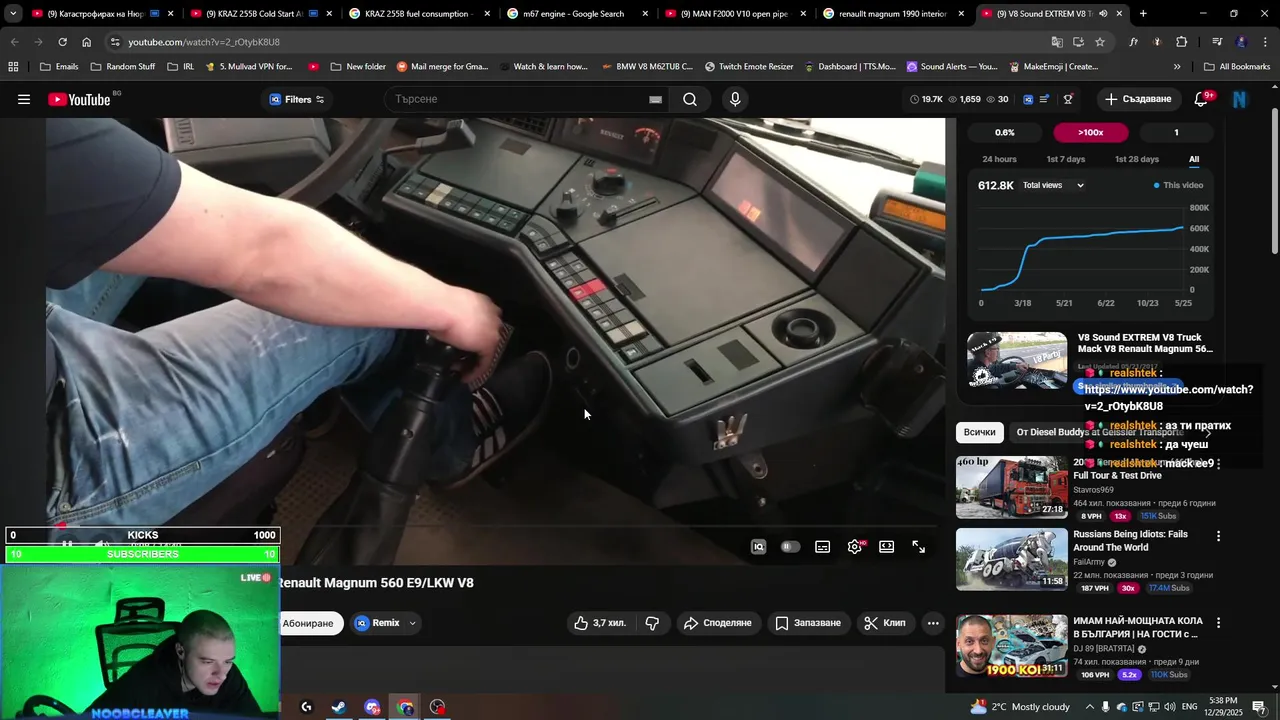Open the YouTube hamburger guide menu
The image size is (1280, 720).
click(x=24, y=99)
